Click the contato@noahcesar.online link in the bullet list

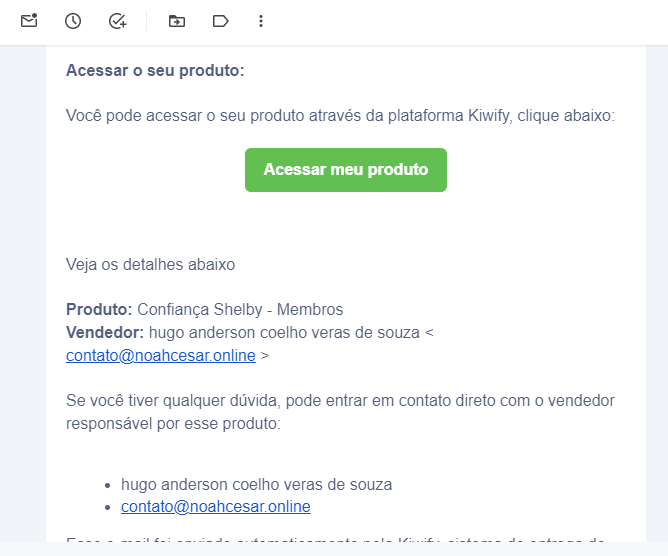(x=215, y=507)
